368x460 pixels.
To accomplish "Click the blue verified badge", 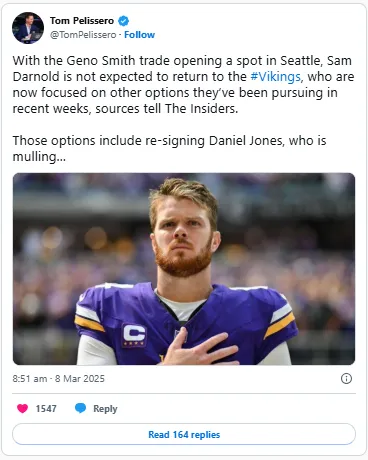I will tap(124, 21).
